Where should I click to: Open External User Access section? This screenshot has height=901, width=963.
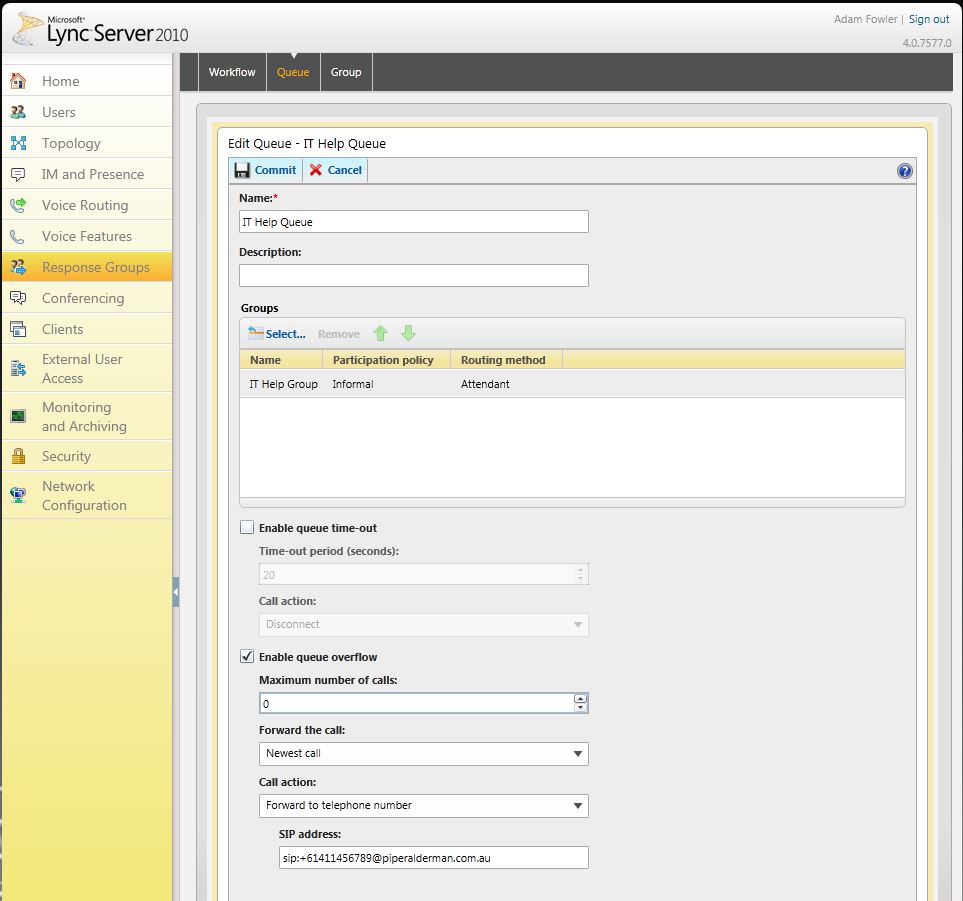(x=87, y=369)
